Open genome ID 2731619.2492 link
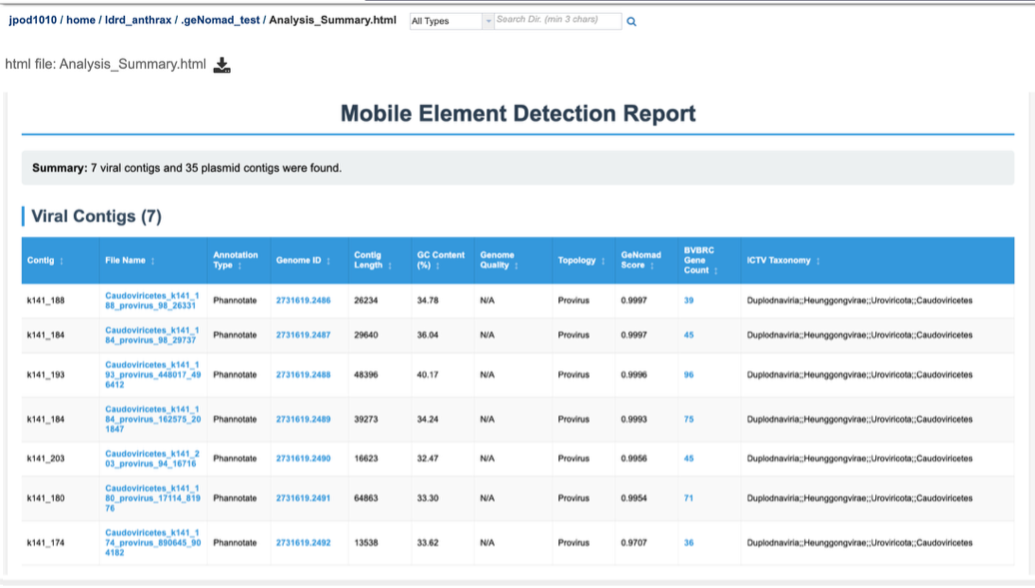The height and width of the screenshot is (588, 1035). pos(302,543)
